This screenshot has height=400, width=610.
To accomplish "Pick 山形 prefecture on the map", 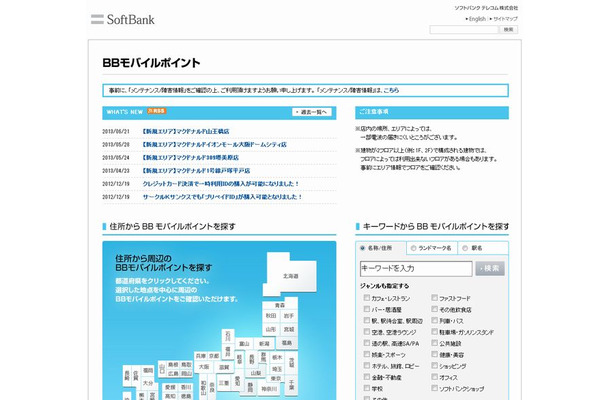I will (x=271, y=329).
